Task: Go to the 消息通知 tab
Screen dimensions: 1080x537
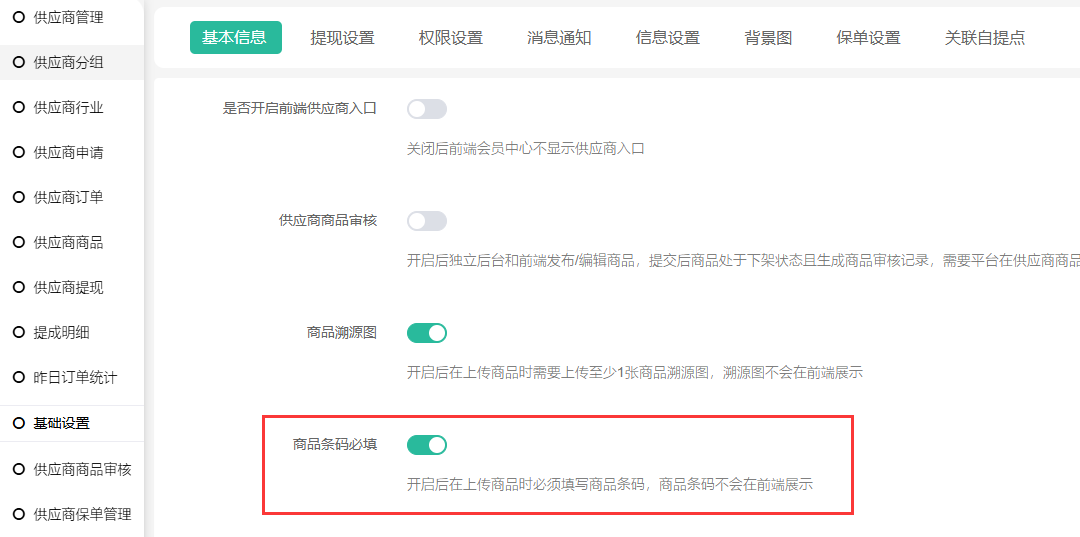Action: coord(559,38)
